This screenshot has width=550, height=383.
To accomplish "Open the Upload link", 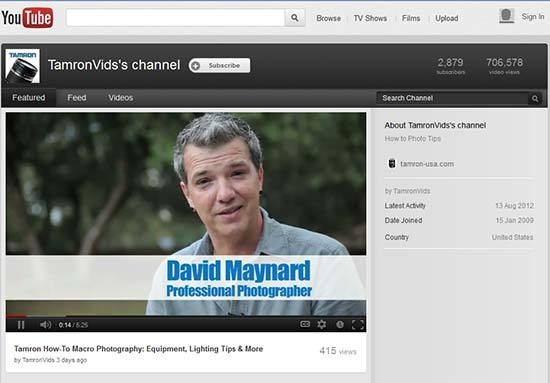I will 447,18.
